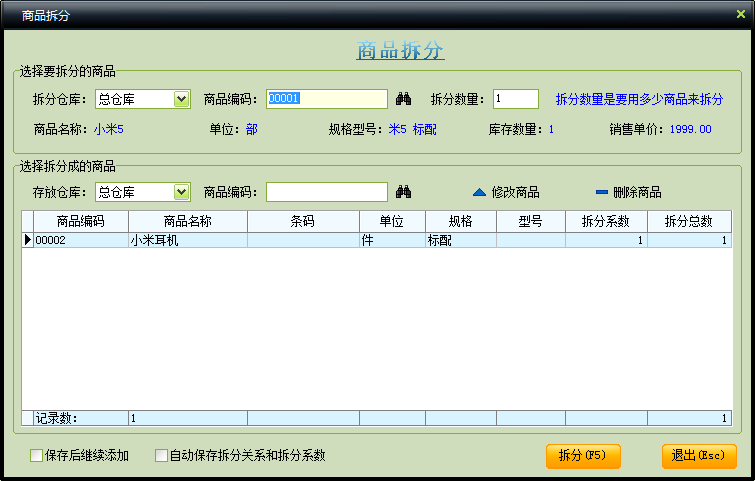Enable 保存后继续添加 checkbox

click(x=37, y=455)
